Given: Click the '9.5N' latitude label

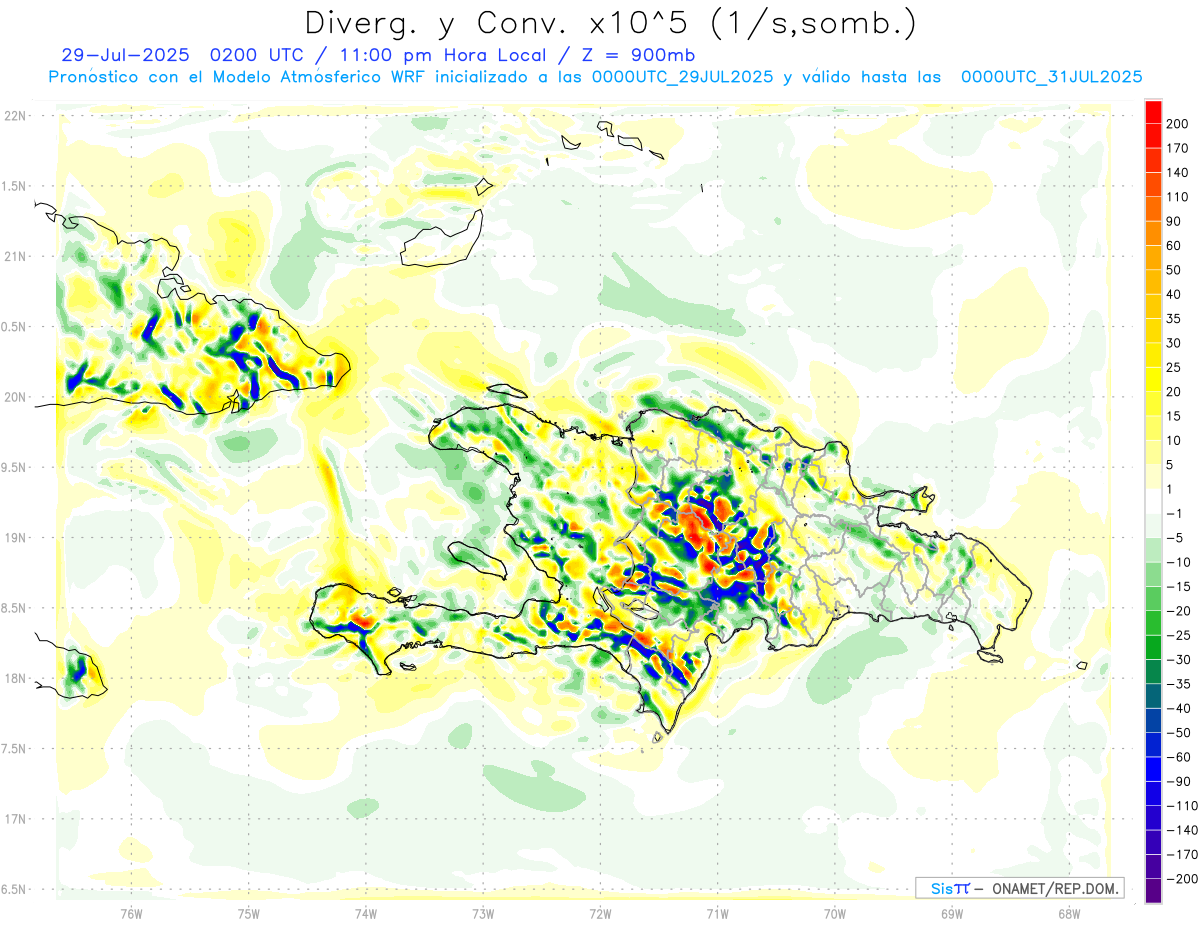Looking at the screenshot, I should (x=15, y=467).
